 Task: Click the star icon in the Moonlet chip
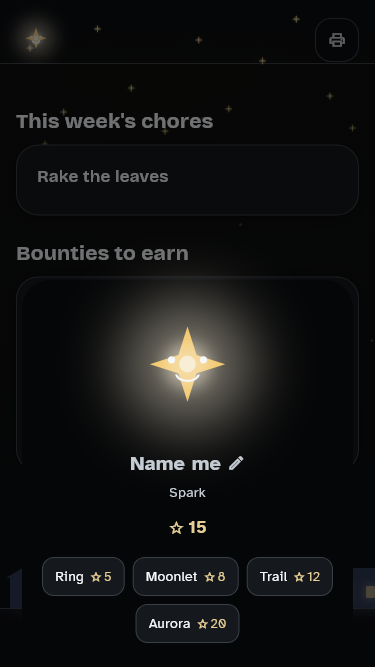pyautogui.click(x=210, y=577)
